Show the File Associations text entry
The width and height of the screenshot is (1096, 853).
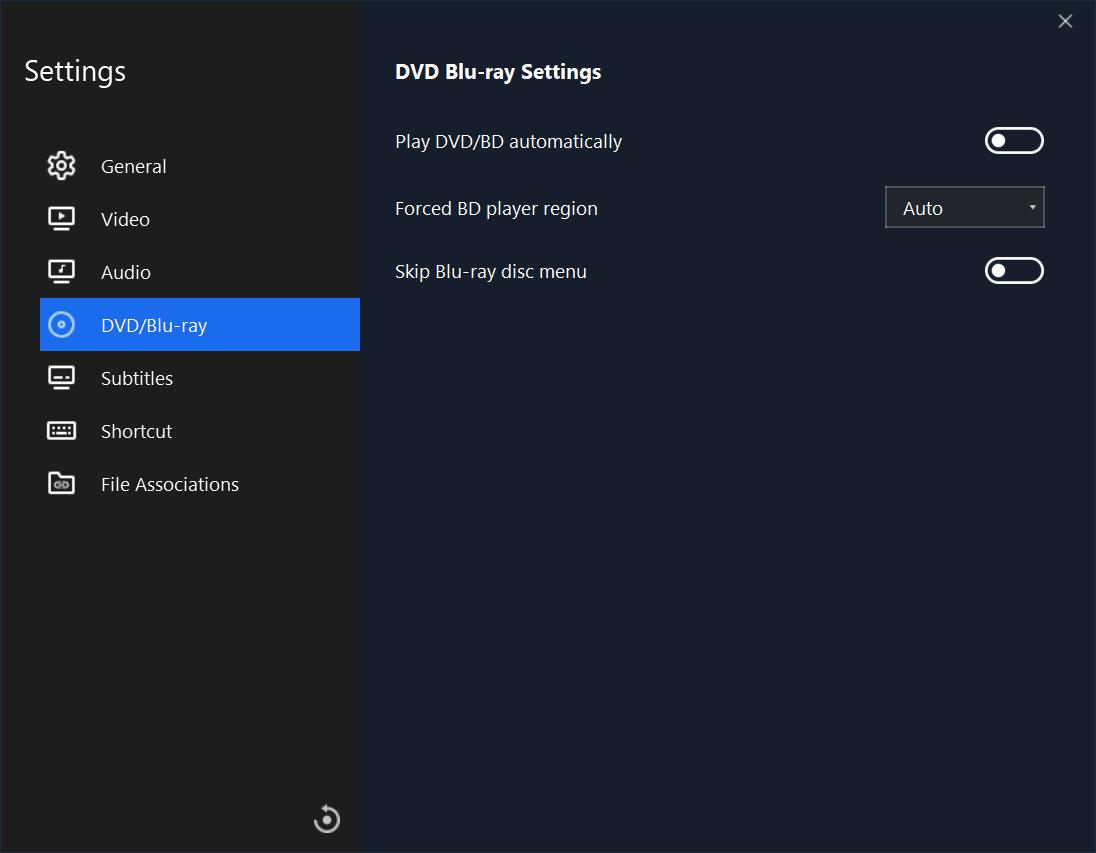coord(170,485)
